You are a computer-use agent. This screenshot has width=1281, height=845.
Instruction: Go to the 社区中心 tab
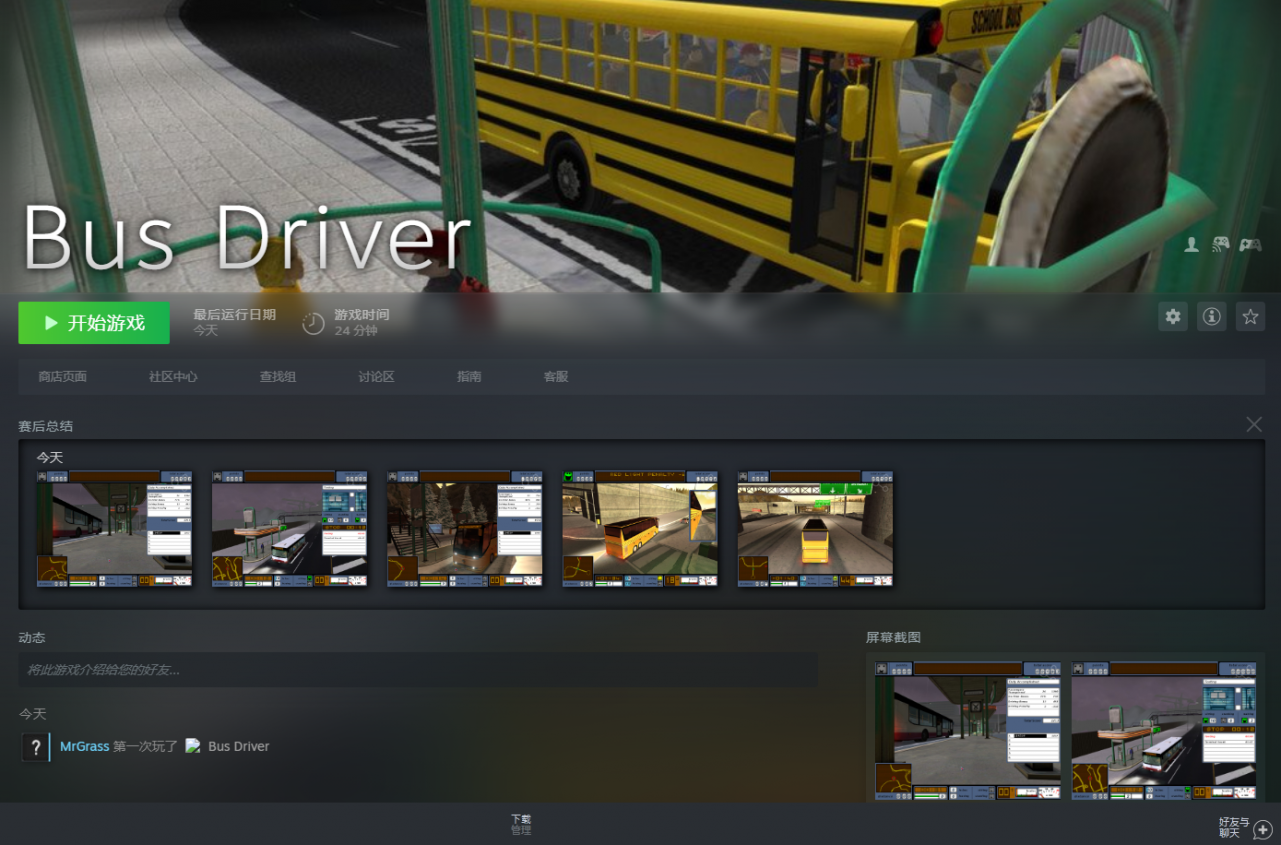[173, 377]
